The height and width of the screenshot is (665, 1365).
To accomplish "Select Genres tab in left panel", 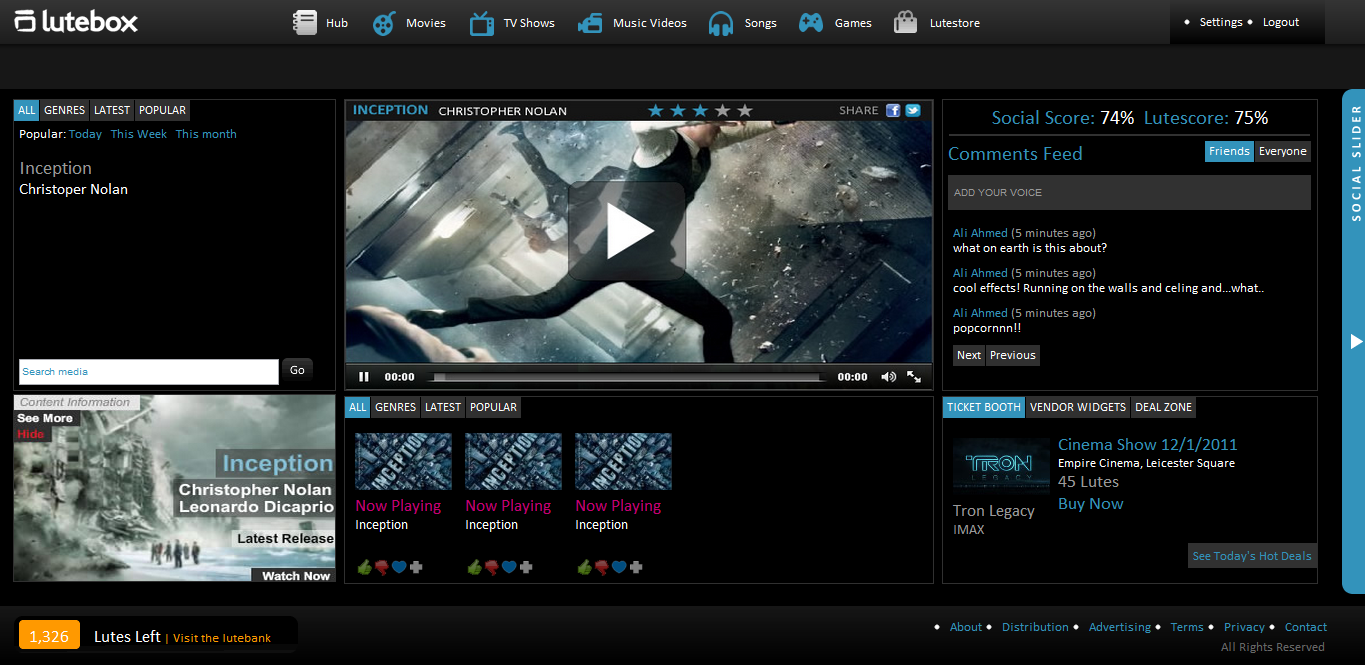I will click(x=64, y=110).
